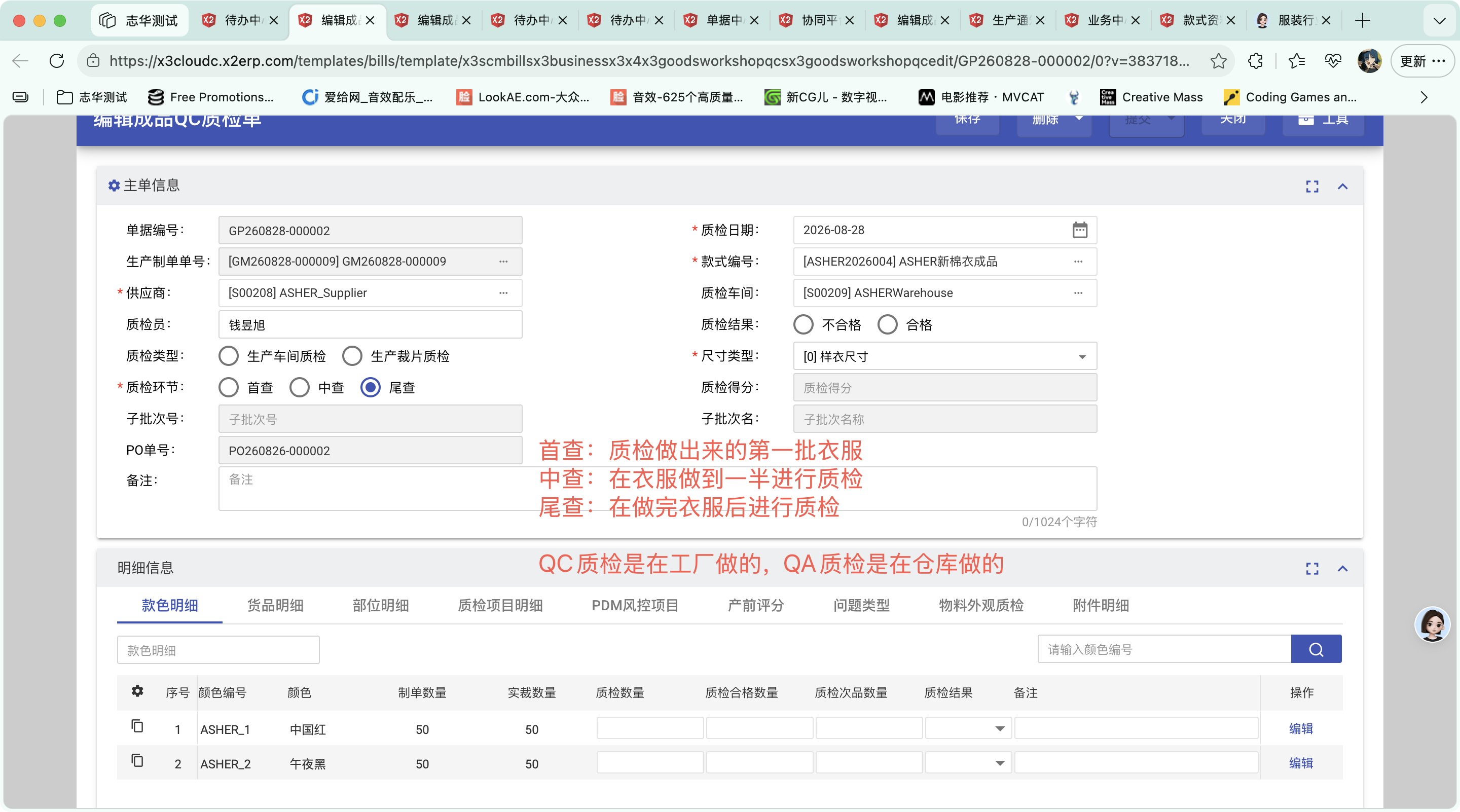Bookmark this page with the star icon
Image resolution: width=1460 pixels, height=812 pixels.
point(1218,61)
